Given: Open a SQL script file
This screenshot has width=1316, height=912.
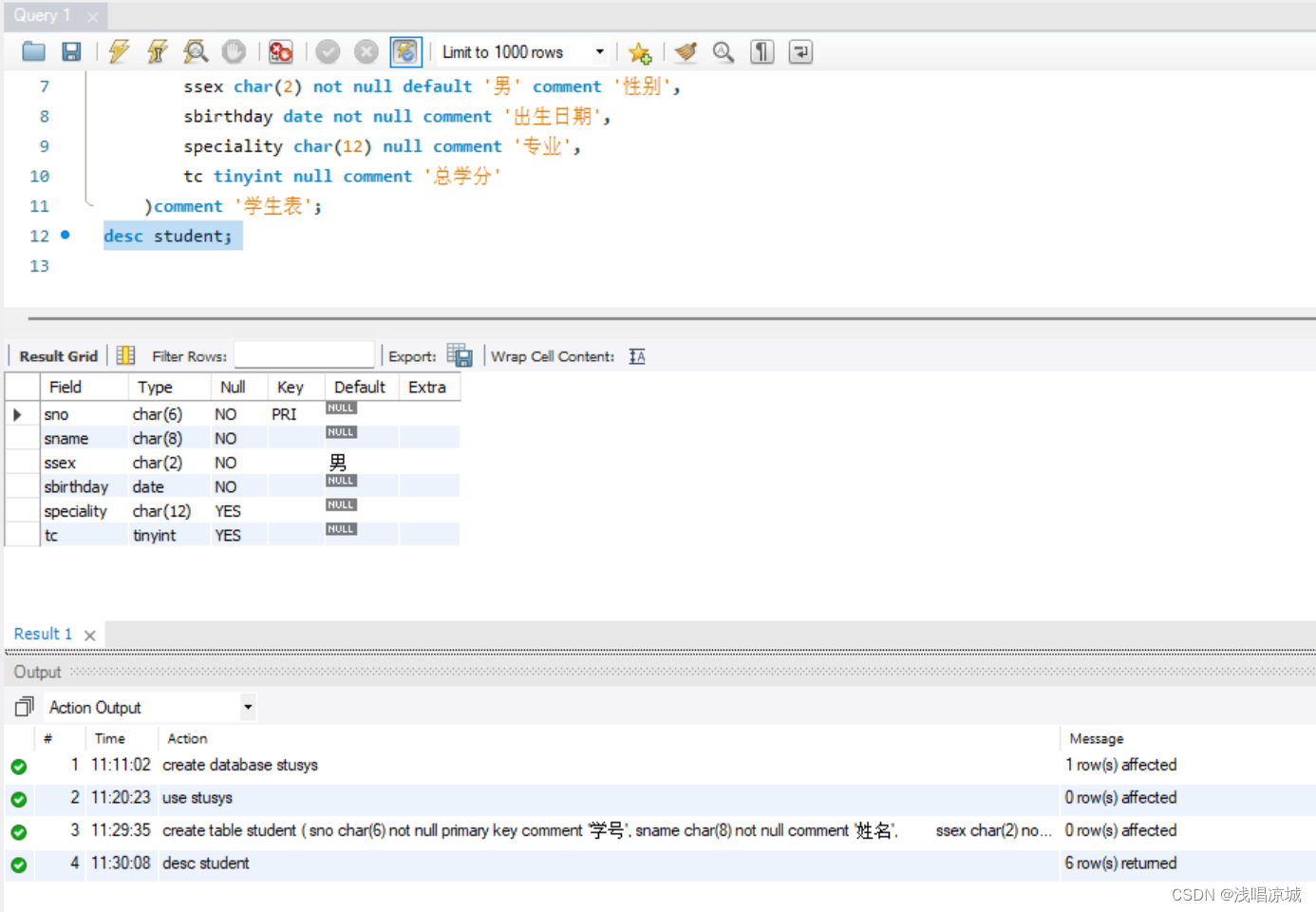Looking at the screenshot, I should point(33,51).
